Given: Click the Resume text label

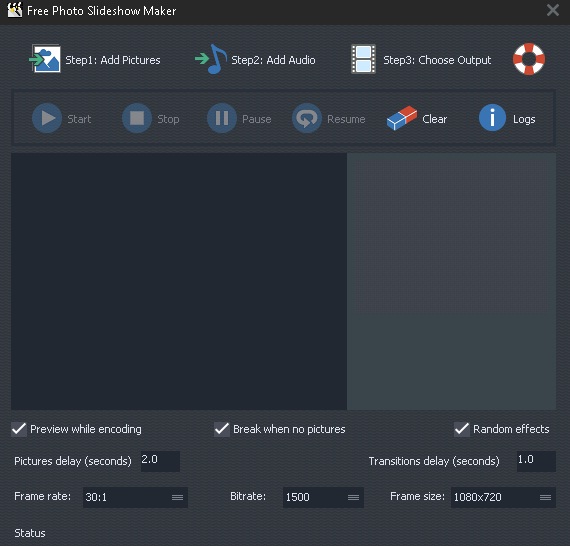Looking at the screenshot, I should (x=346, y=119).
